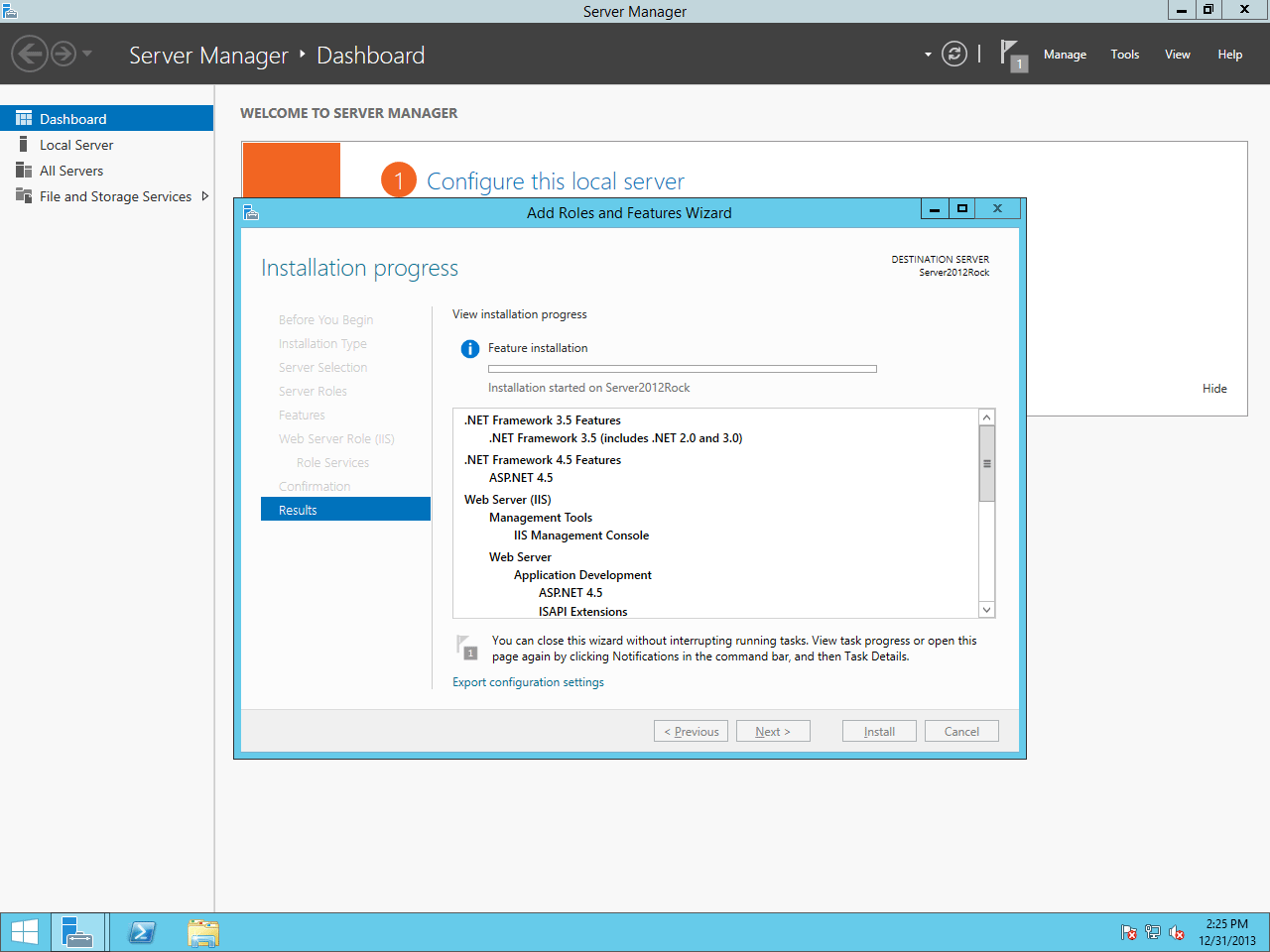Image resolution: width=1270 pixels, height=952 pixels.
Task: Click 'ISAPI Extensions' entry
Action: [582, 612]
